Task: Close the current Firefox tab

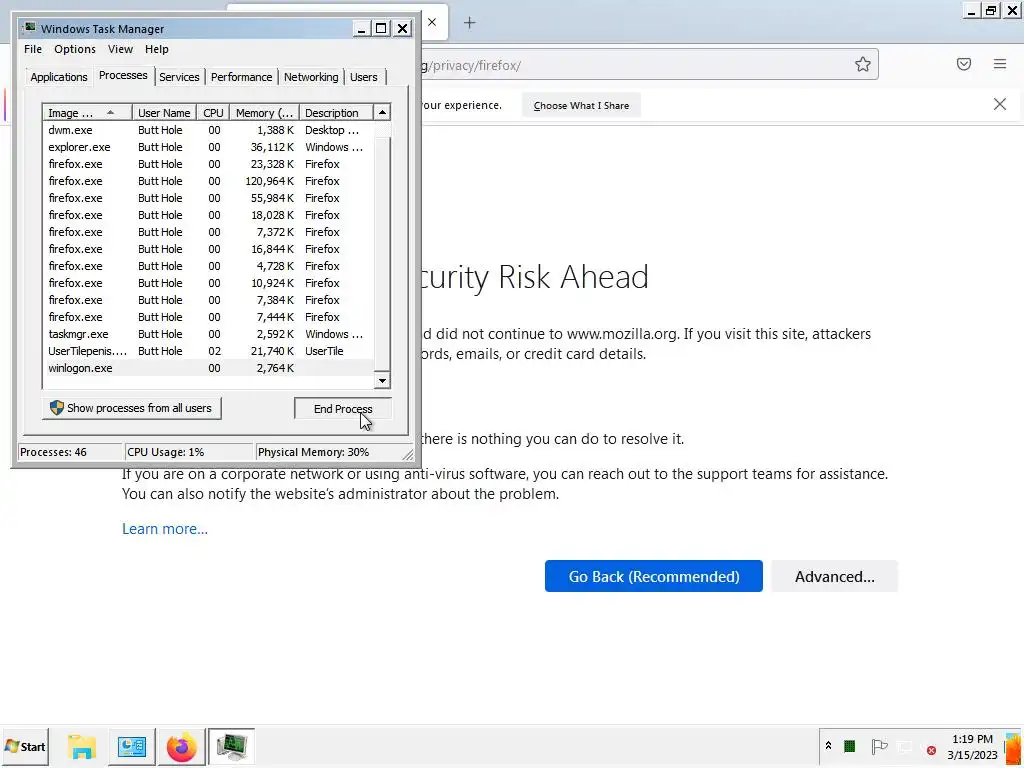Action: click(432, 22)
